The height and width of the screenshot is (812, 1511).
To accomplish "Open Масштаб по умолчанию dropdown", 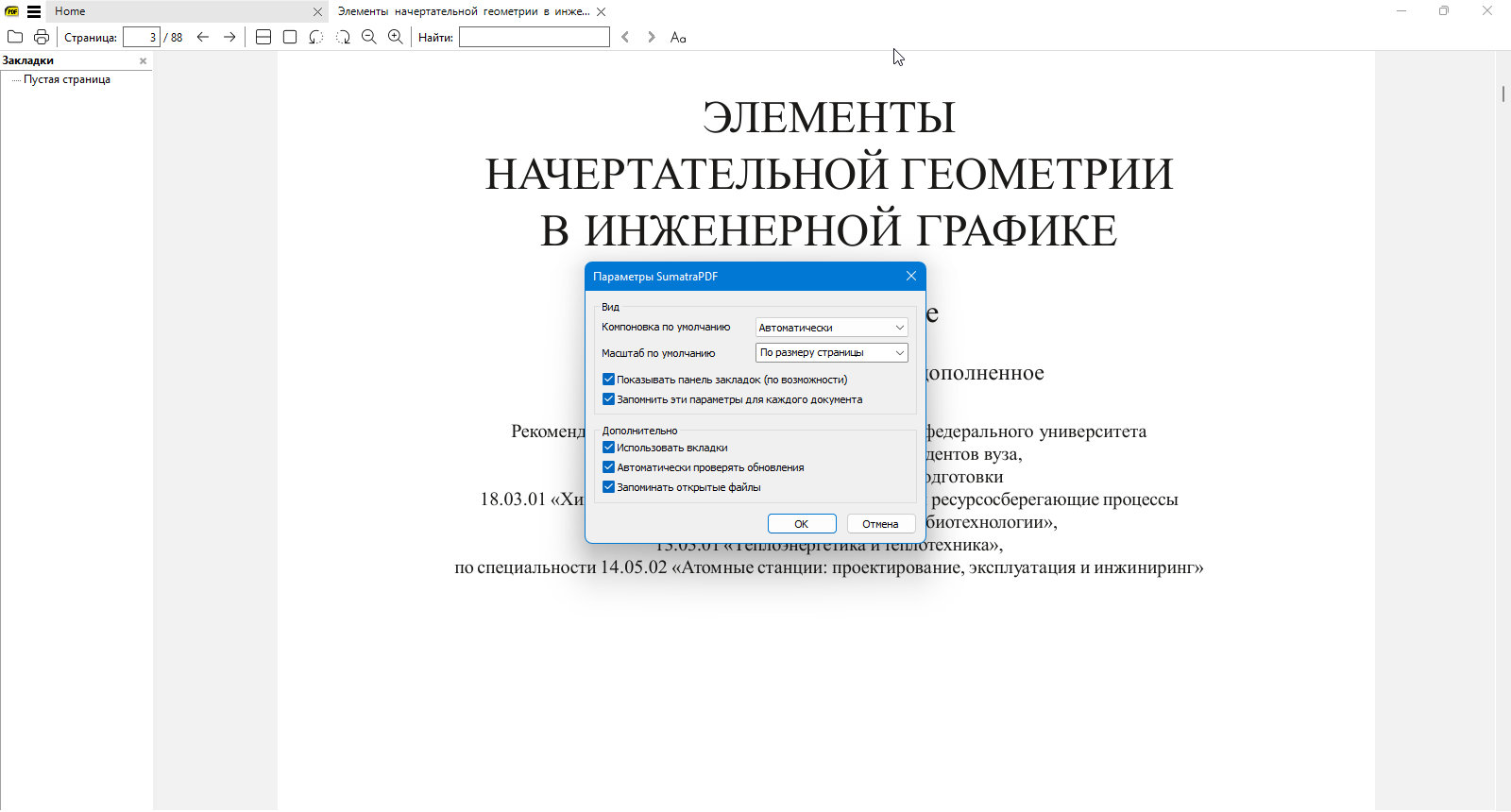I will (x=831, y=352).
